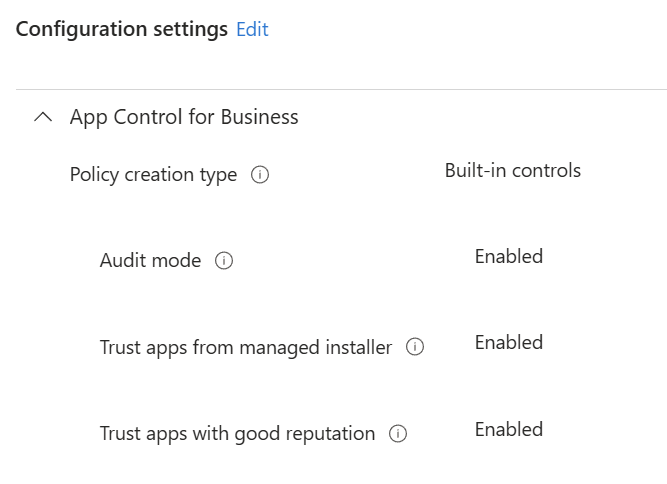The height and width of the screenshot is (484, 667).
Task: Show info for Policy creation type
Action: (x=260, y=175)
